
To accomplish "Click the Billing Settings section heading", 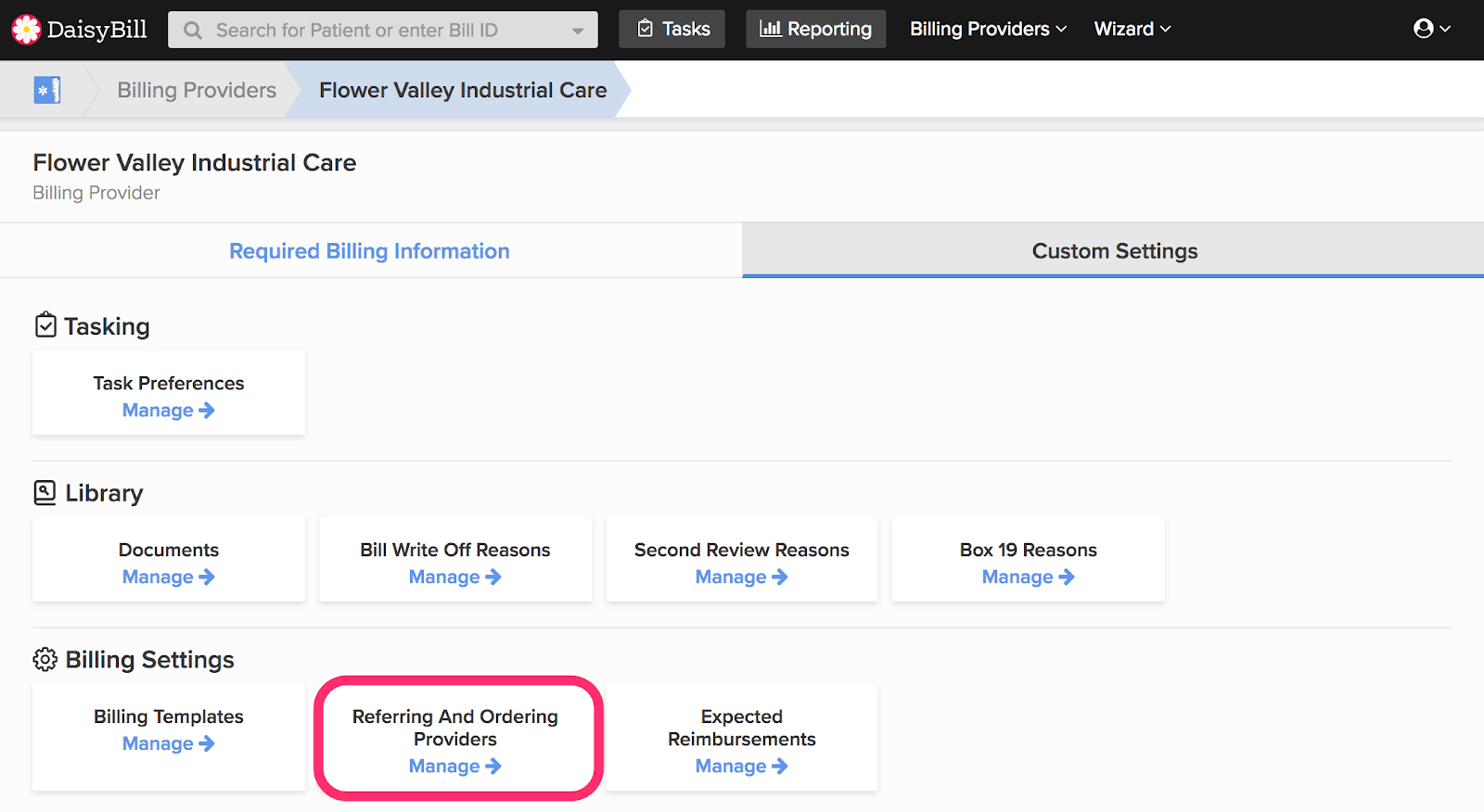I will click(149, 660).
